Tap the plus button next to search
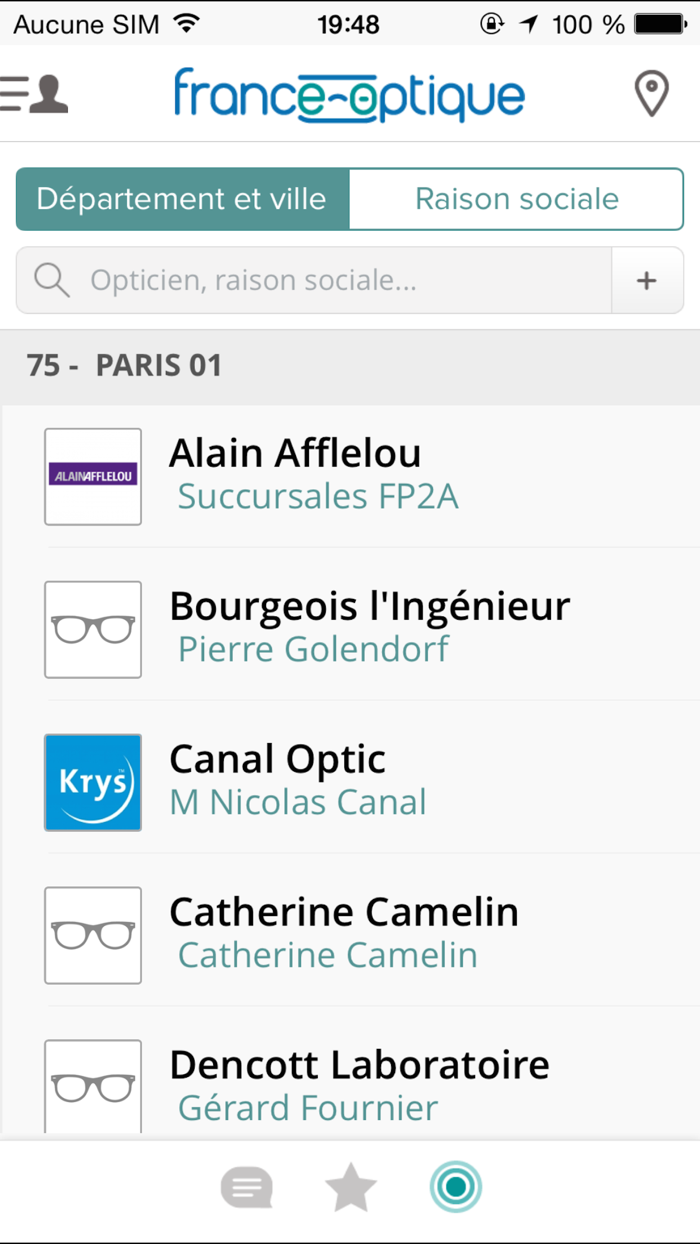This screenshot has width=700, height=1244. click(647, 280)
